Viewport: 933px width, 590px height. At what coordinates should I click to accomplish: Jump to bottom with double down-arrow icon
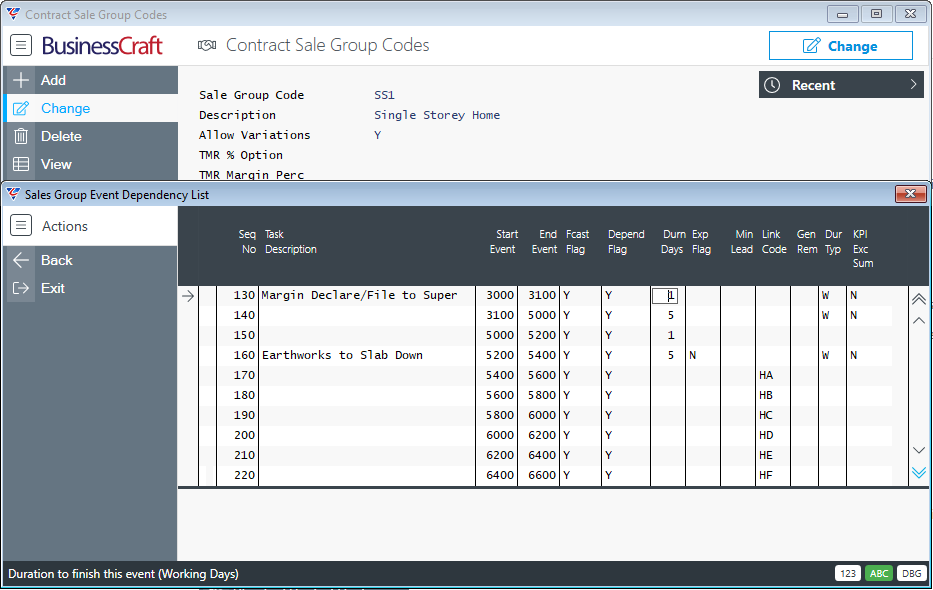point(919,472)
